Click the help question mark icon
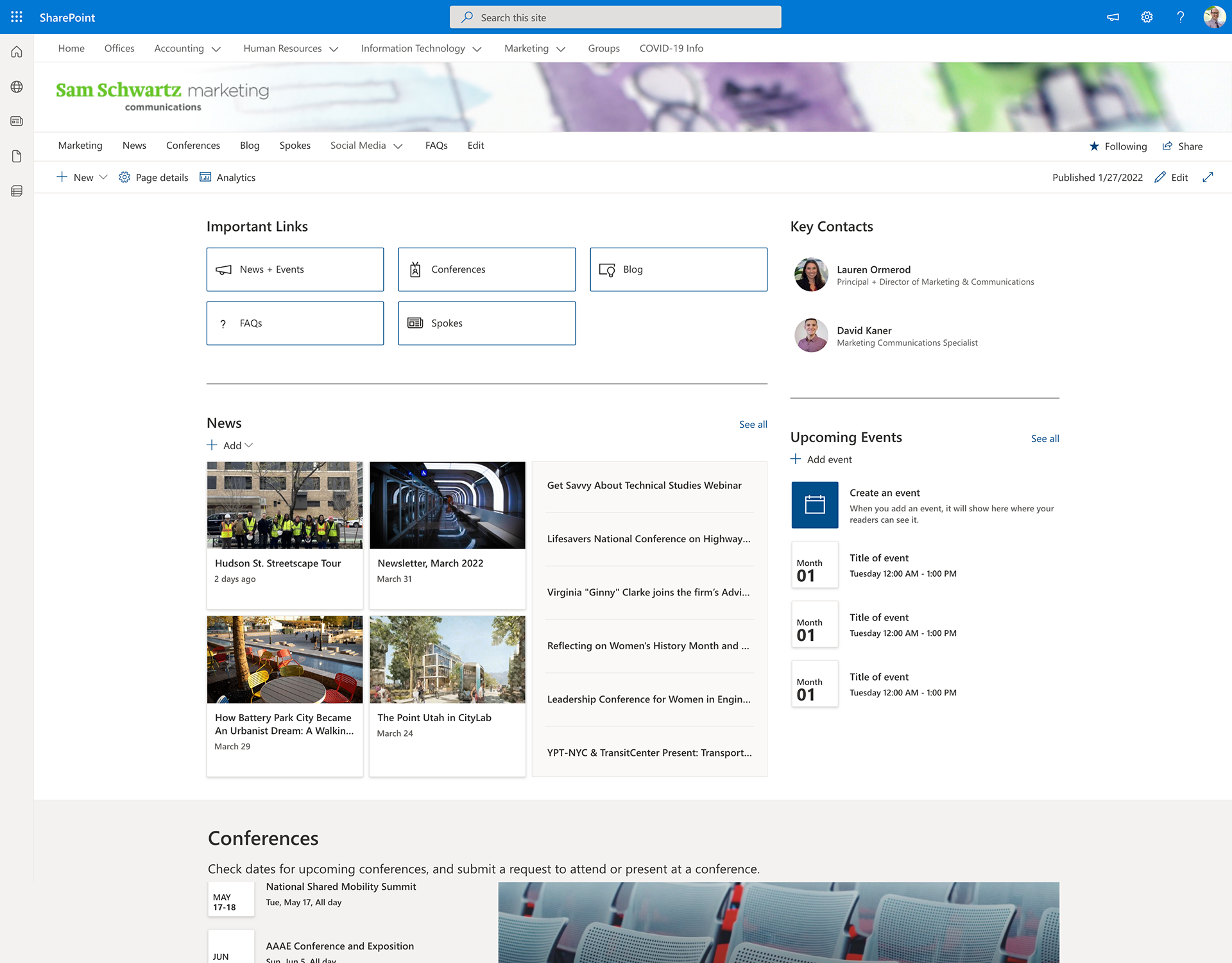Image resolution: width=1232 pixels, height=963 pixels. pyautogui.click(x=1180, y=17)
